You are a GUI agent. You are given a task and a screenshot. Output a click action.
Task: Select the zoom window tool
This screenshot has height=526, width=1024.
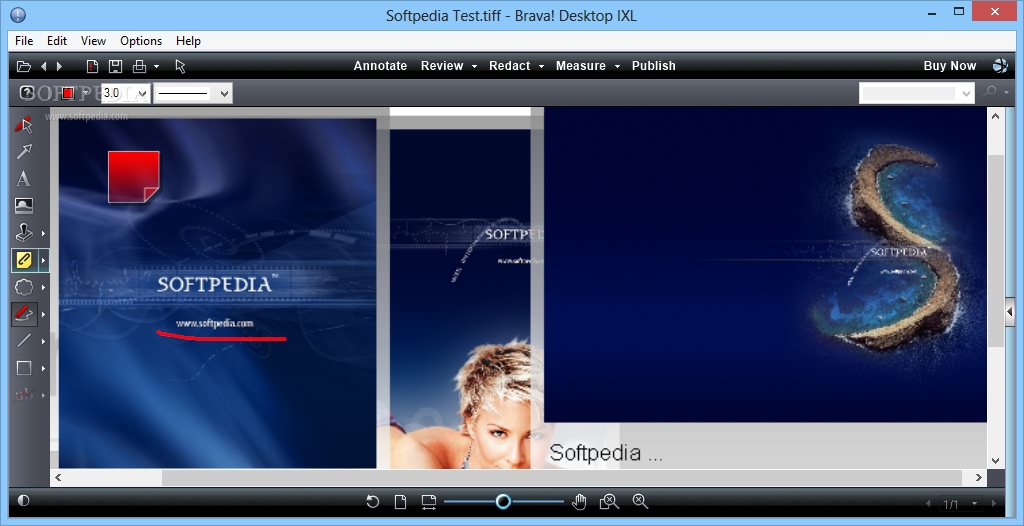click(609, 502)
